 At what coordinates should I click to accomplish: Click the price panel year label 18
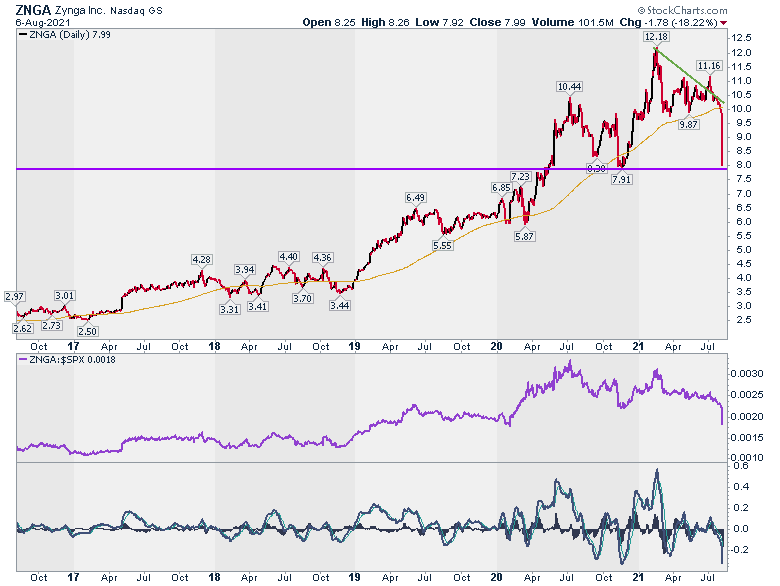214,346
